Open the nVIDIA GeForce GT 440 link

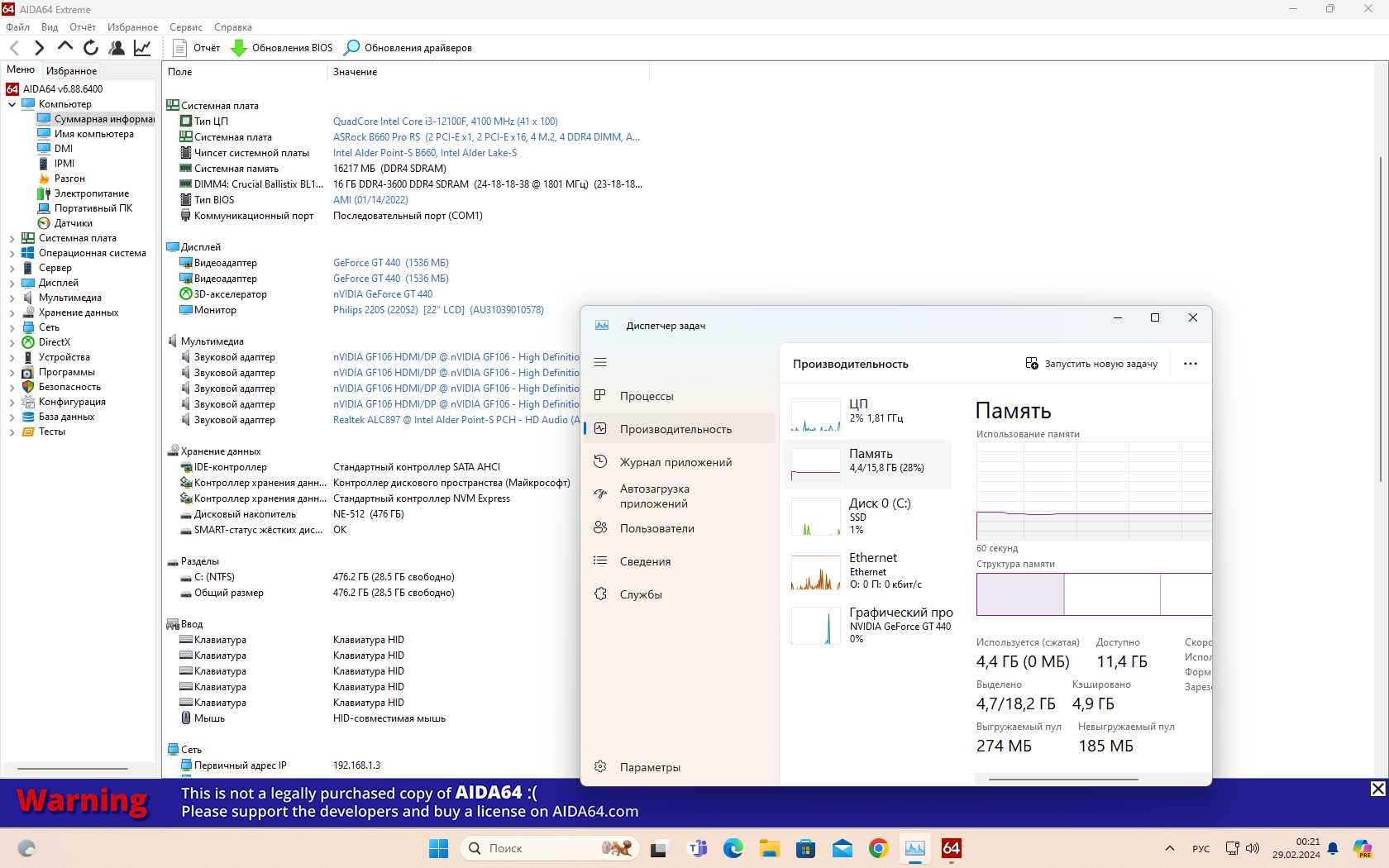(383, 294)
